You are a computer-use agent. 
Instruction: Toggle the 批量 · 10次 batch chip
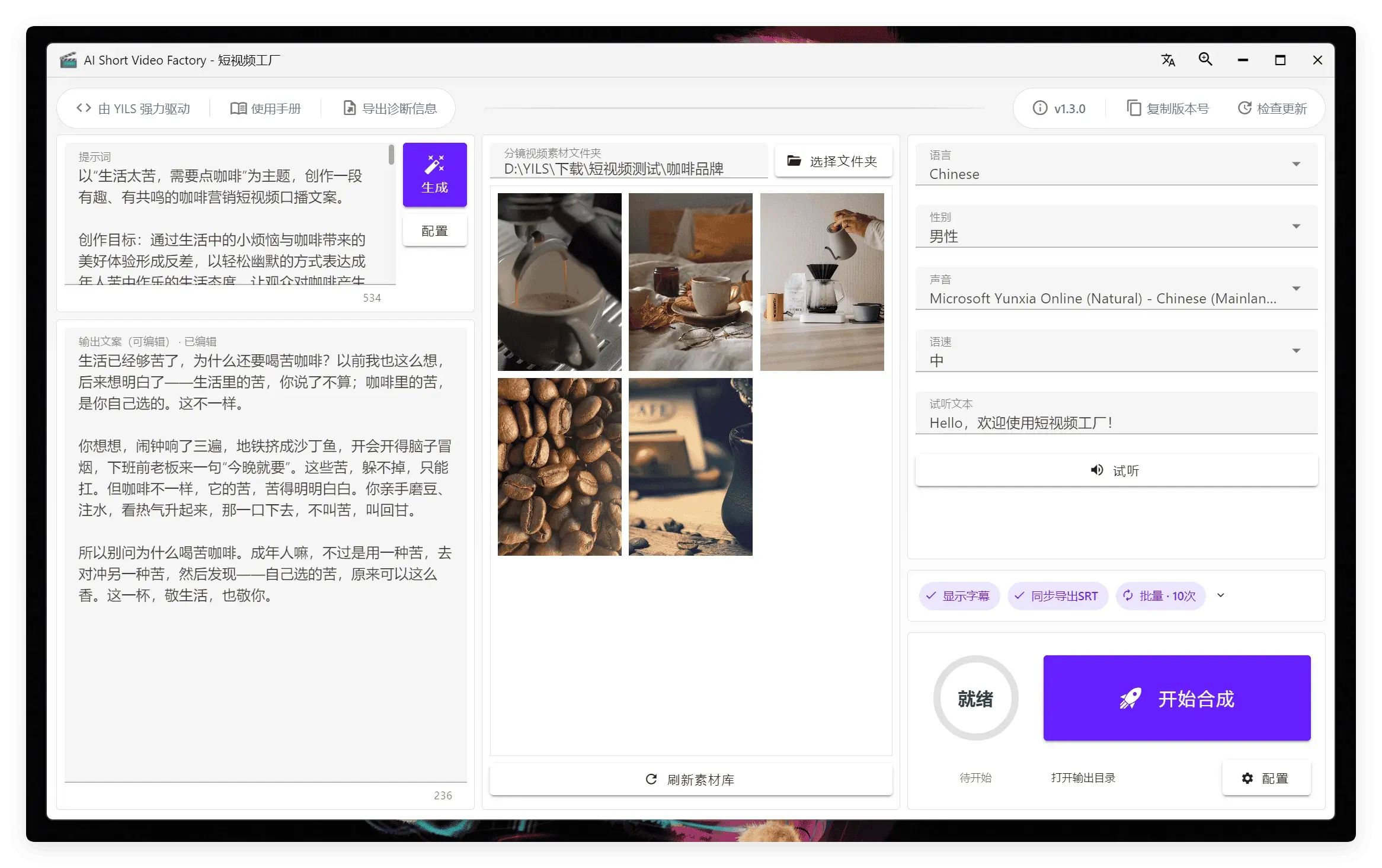coord(1160,596)
